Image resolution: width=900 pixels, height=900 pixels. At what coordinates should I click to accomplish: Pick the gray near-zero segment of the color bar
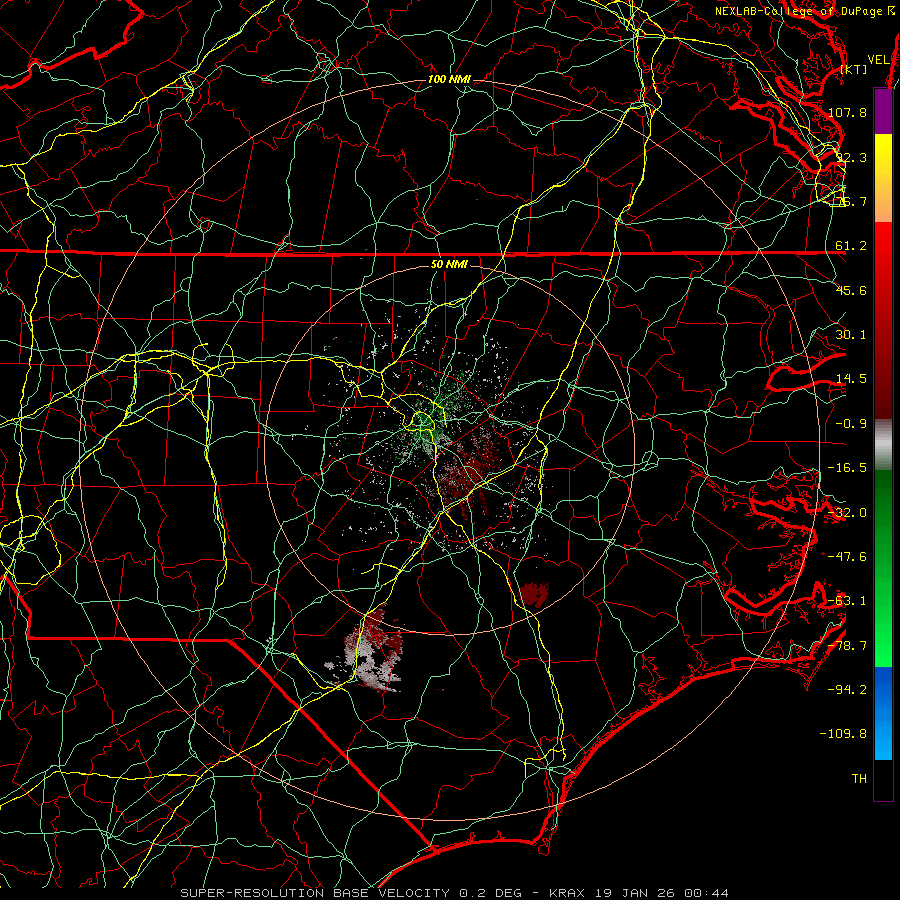click(x=883, y=444)
